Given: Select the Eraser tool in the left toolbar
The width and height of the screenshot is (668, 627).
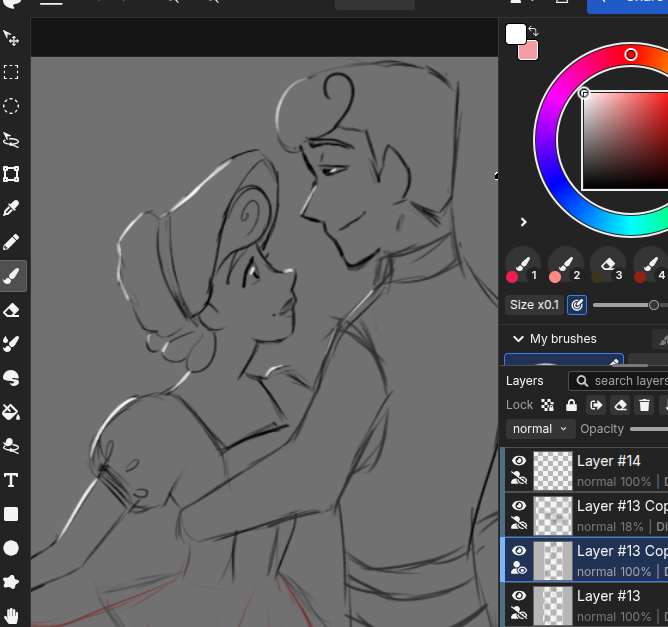Looking at the screenshot, I should [x=11, y=310].
